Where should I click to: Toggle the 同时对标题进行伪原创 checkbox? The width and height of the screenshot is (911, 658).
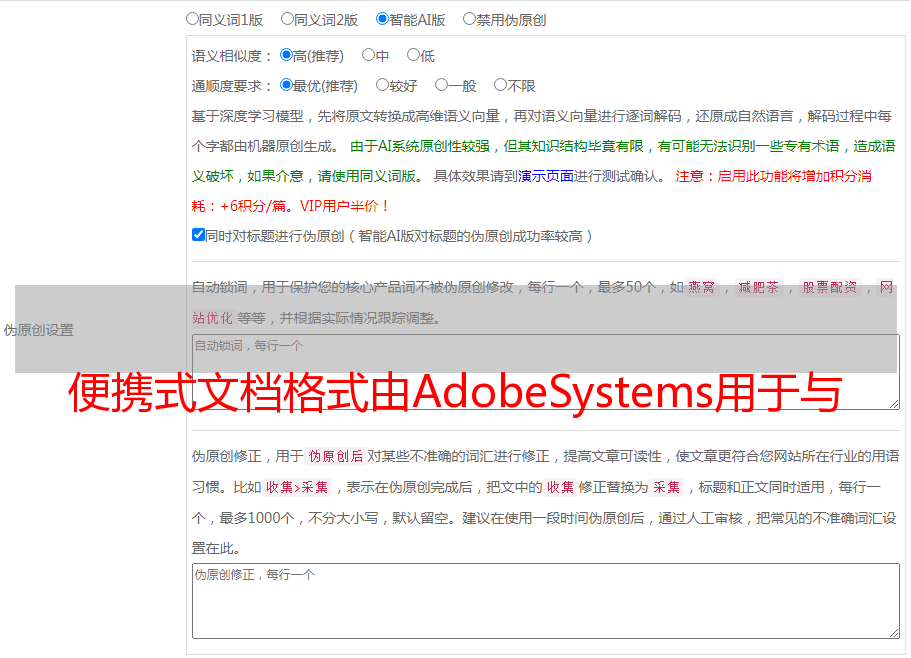tap(198, 235)
